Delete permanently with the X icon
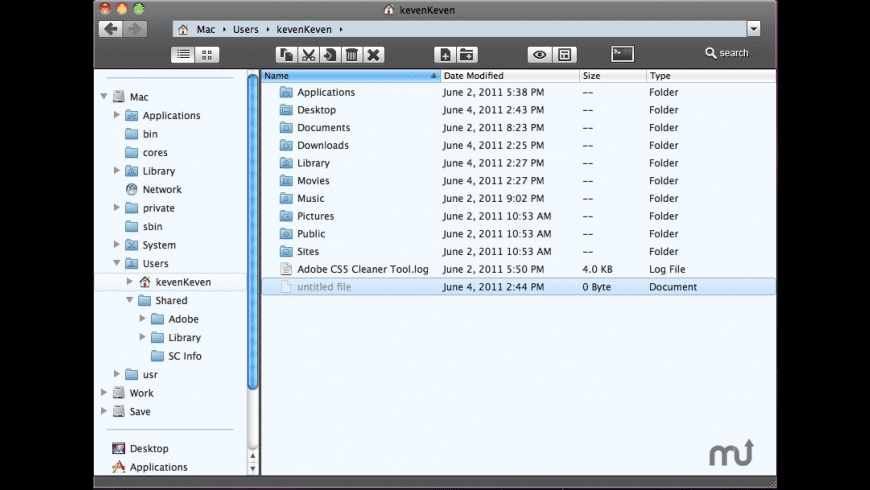This screenshot has height=490, width=870. click(373, 54)
